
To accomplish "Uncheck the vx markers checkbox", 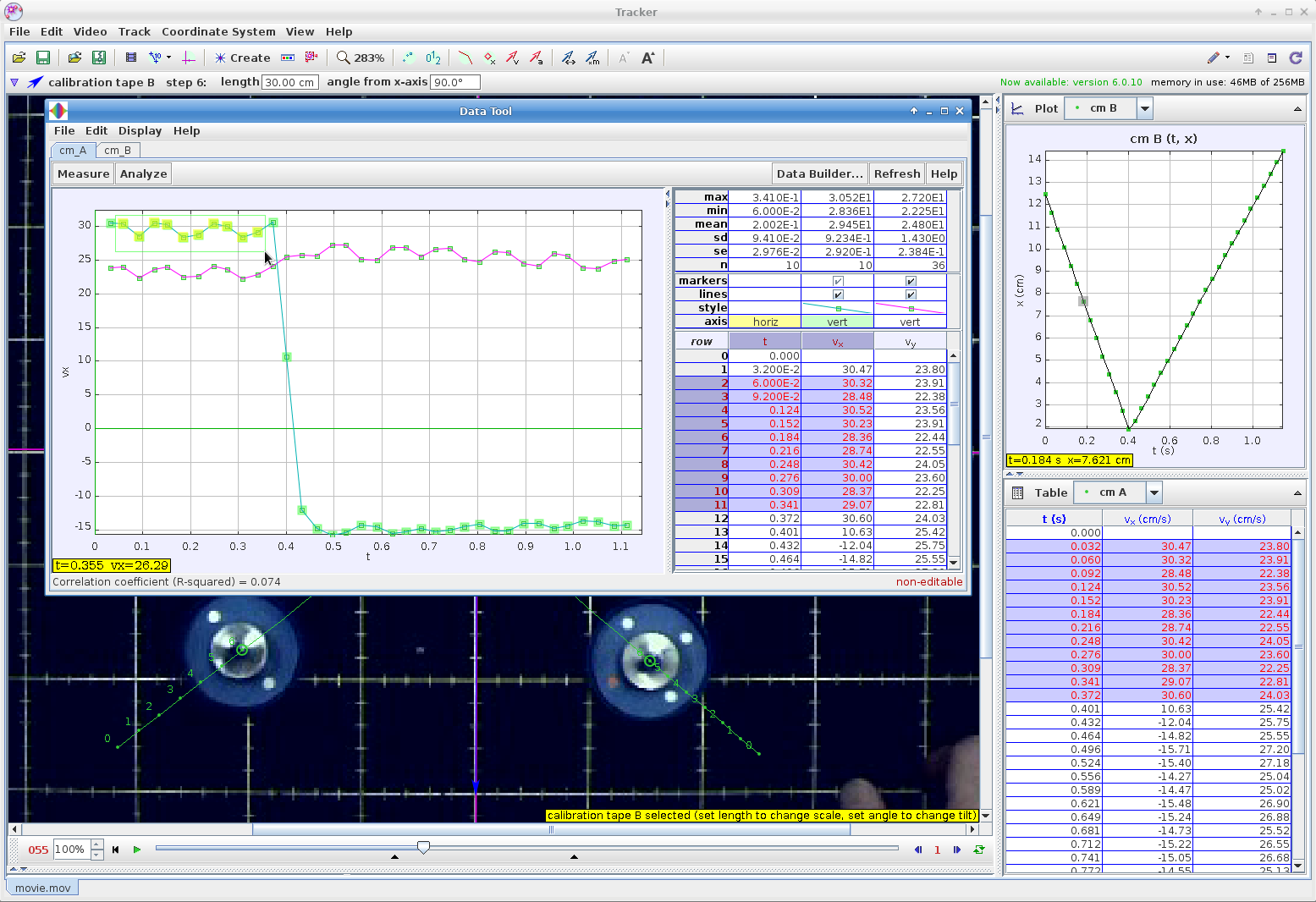I will coord(838,281).
